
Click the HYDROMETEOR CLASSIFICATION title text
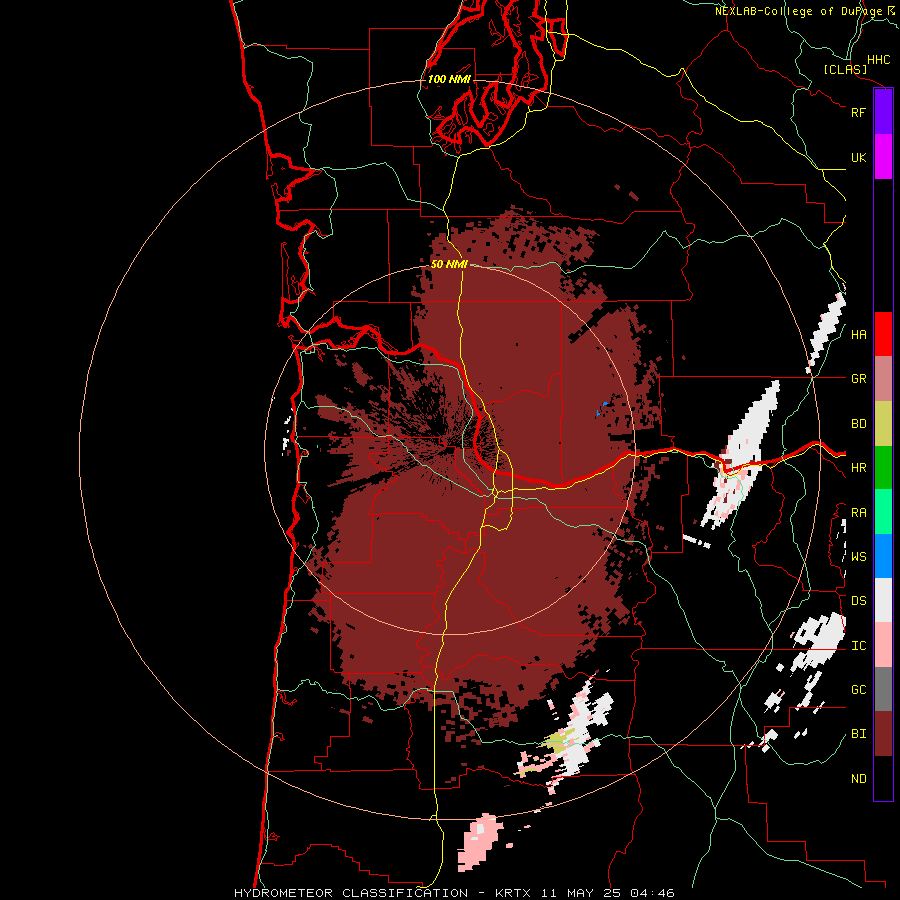click(351, 893)
